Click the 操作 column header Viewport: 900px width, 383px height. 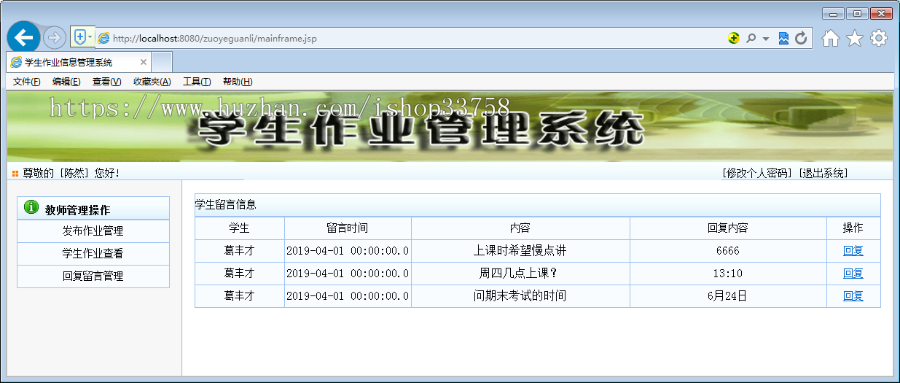pyautogui.click(x=853, y=228)
